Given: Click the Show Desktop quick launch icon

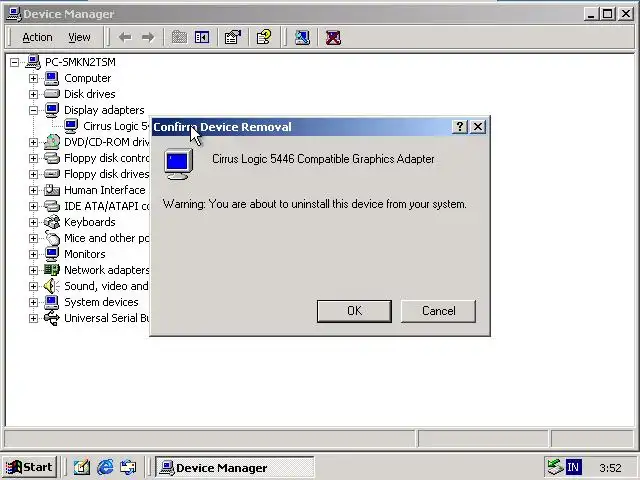Looking at the screenshot, I should 82,467.
